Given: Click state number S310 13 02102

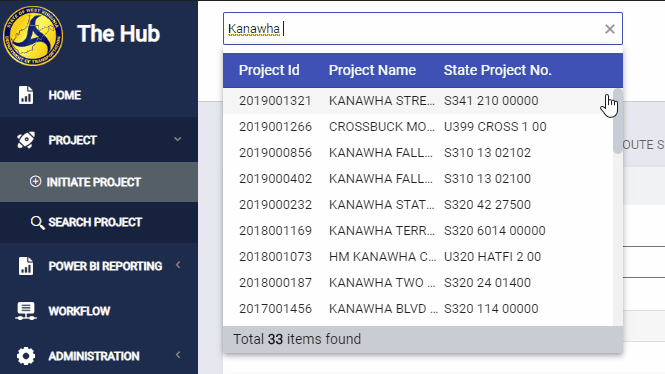Looking at the screenshot, I should pos(487,153).
